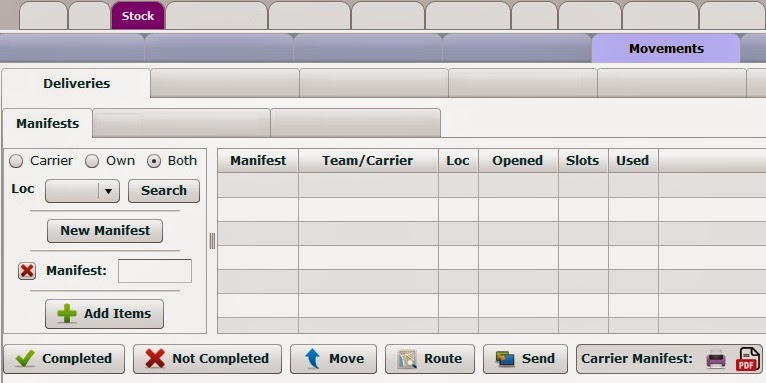766x383 pixels.
Task: Sort by the Opened column header
Action: point(518,161)
